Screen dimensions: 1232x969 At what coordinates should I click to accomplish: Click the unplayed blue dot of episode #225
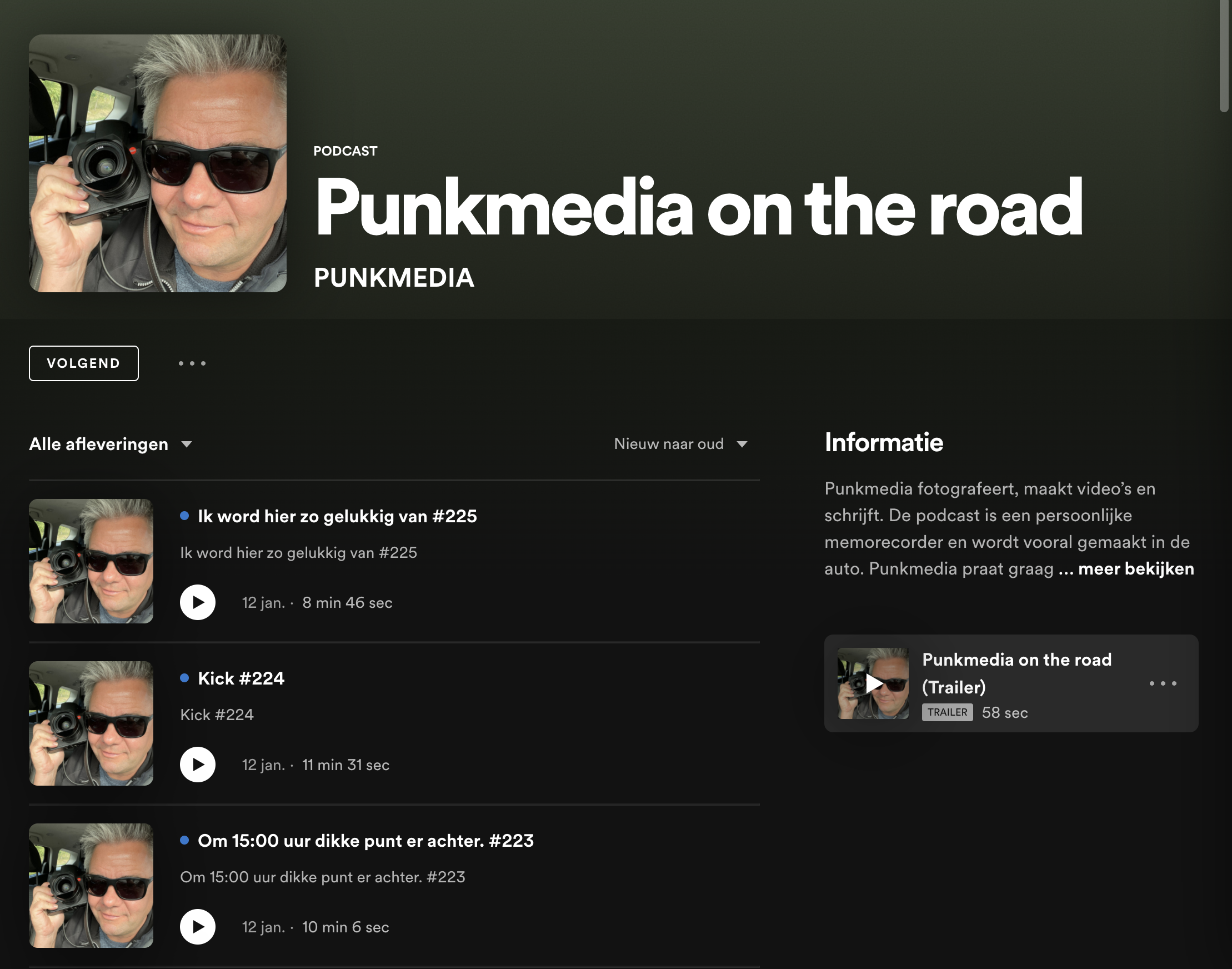(x=184, y=516)
